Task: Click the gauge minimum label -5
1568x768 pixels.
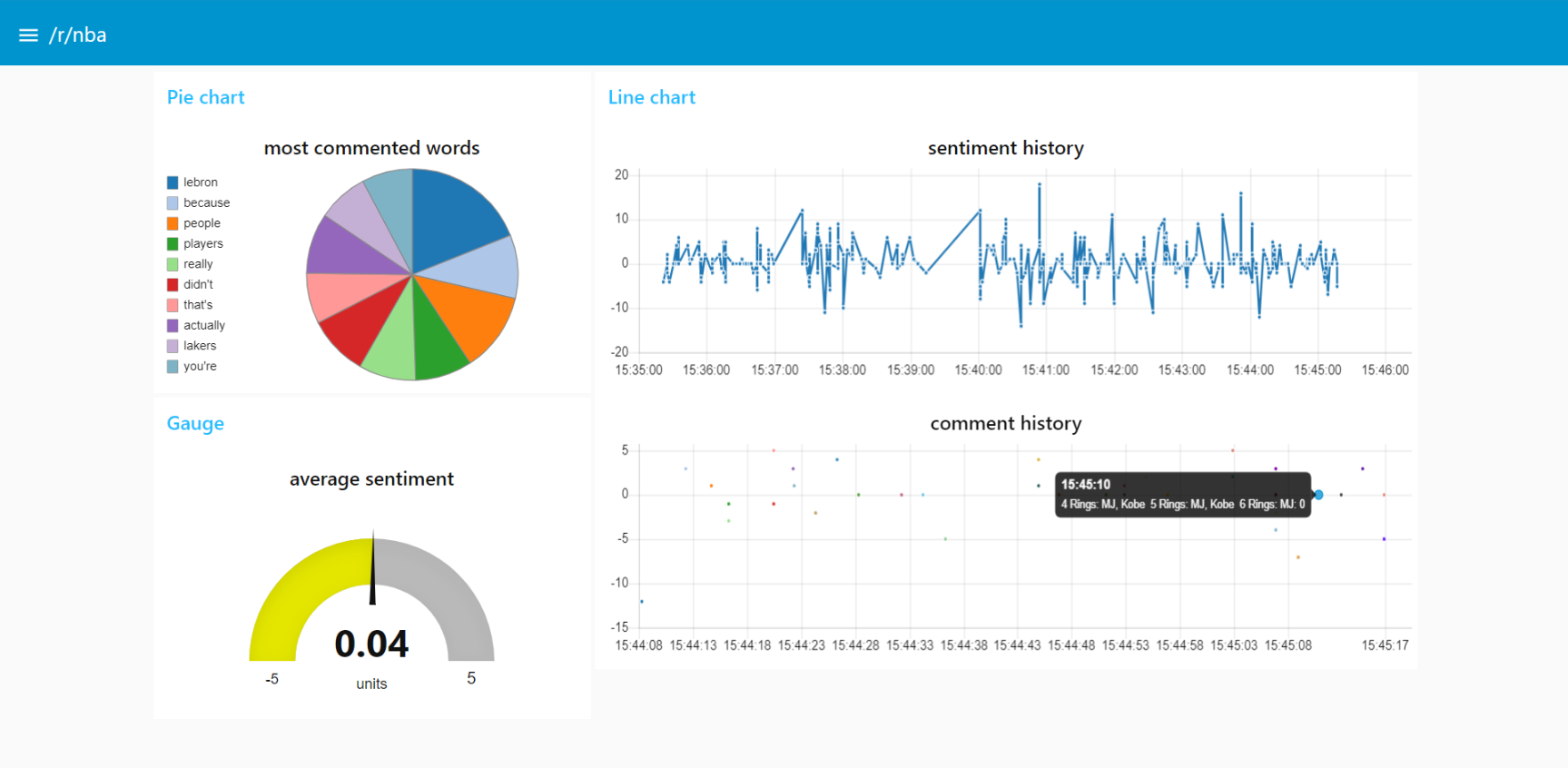Action: [271, 680]
